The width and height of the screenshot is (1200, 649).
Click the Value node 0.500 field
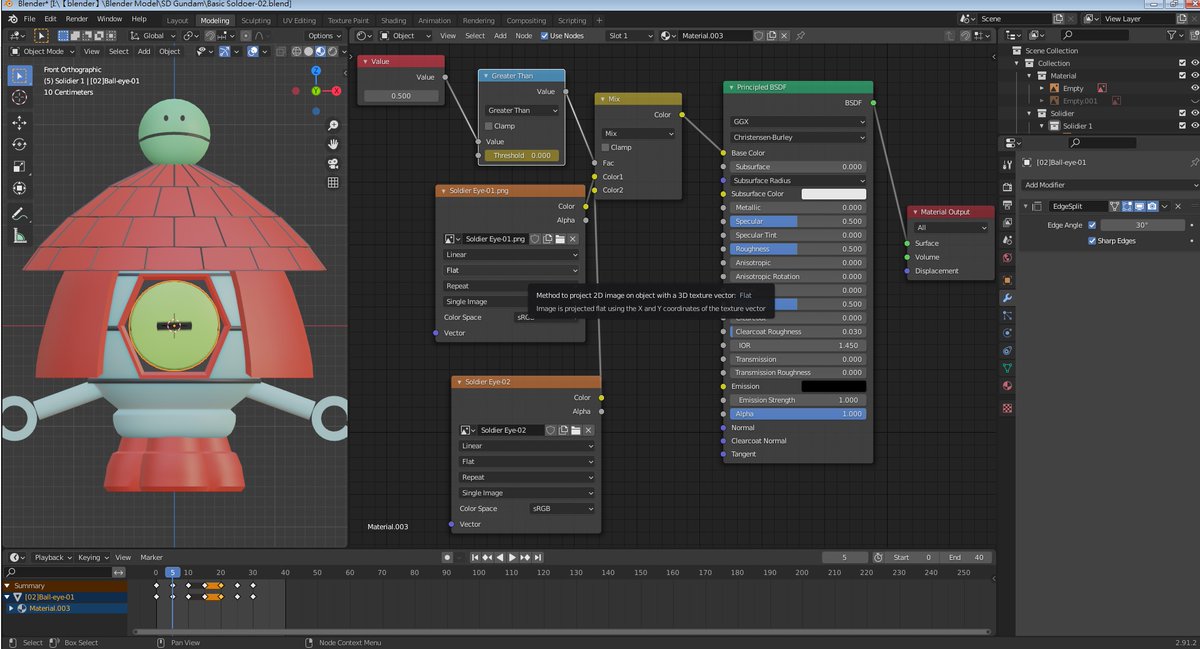[x=401, y=96]
